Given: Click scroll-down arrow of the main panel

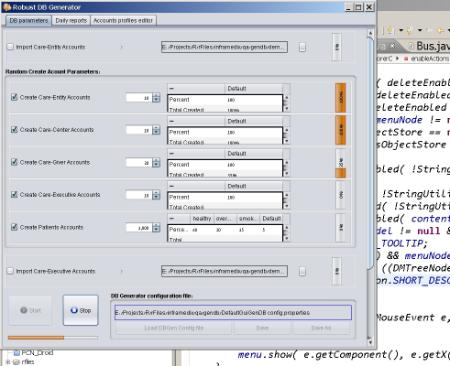Looking at the screenshot, I should point(370,341).
